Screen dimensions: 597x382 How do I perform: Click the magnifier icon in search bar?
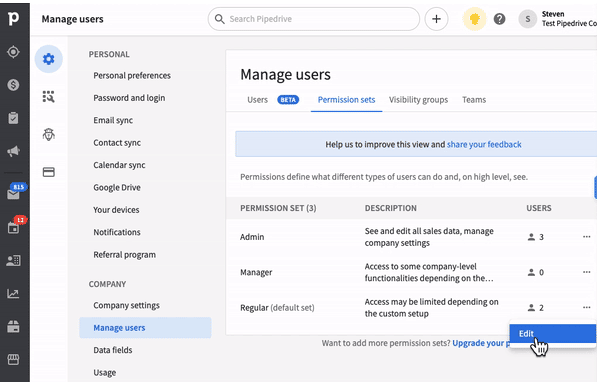pos(220,19)
